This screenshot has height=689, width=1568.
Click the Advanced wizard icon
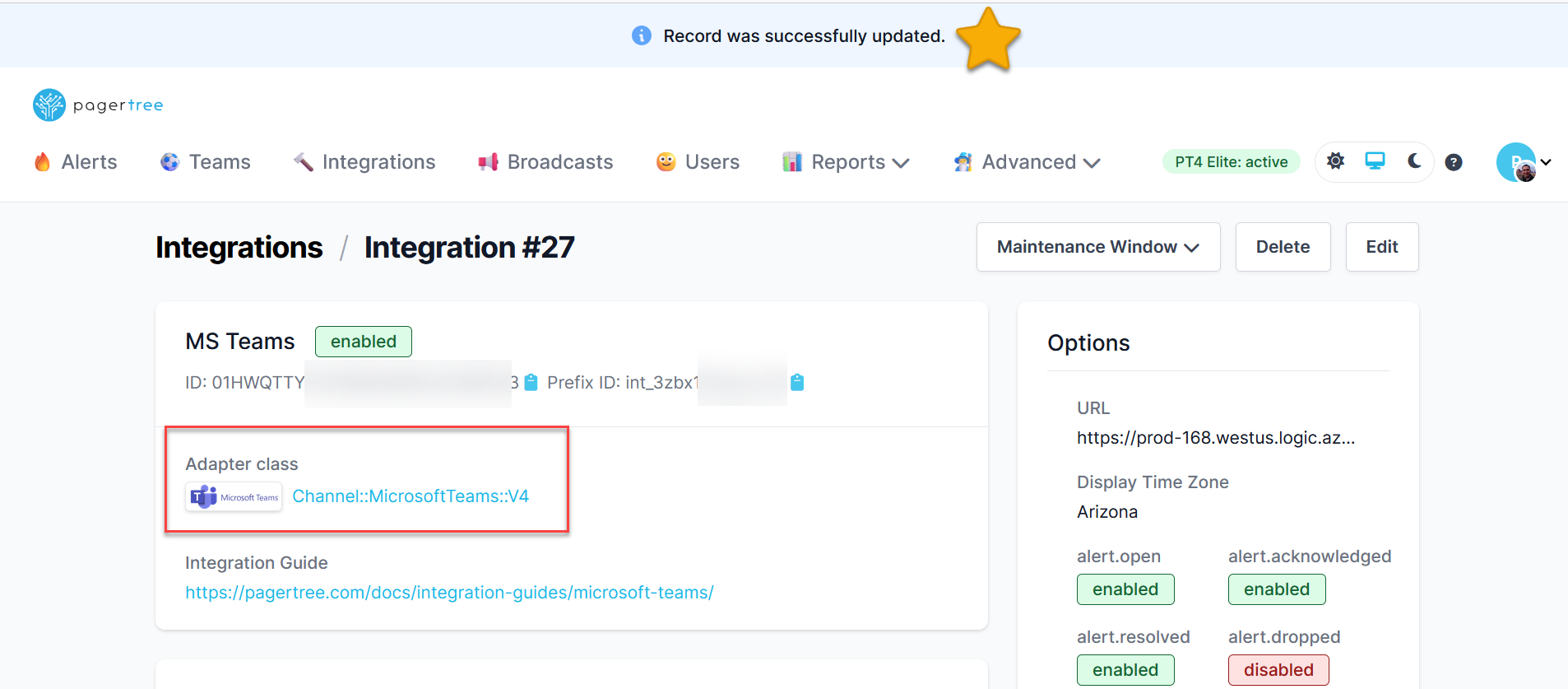(x=963, y=162)
